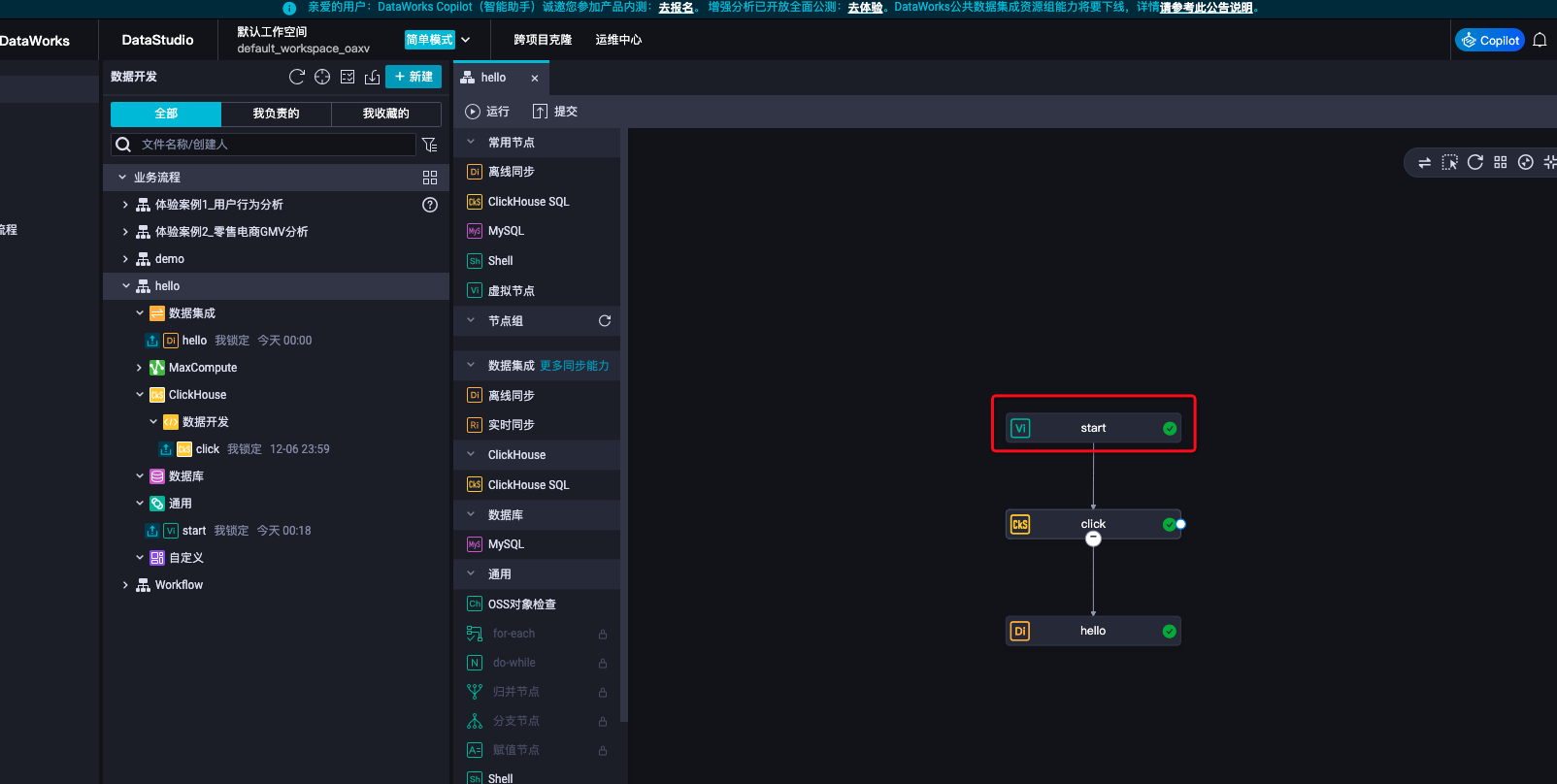
Task: Close the hello tab
Action: (x=535, y=78)
